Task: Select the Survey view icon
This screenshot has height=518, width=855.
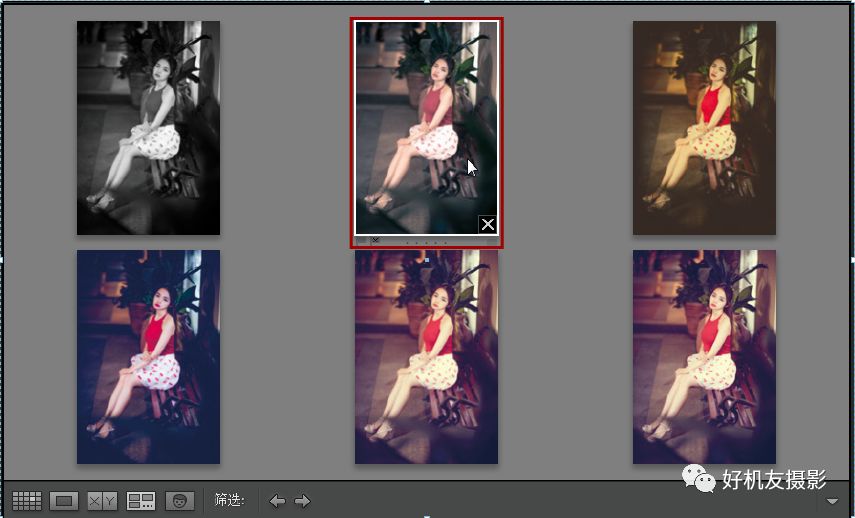Action: [x=141, y=501]
